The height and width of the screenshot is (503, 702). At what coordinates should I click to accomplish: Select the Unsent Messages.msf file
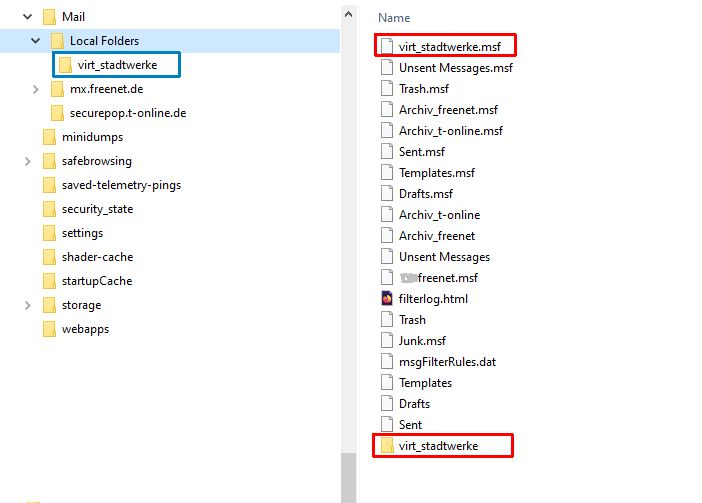point(455,68)
